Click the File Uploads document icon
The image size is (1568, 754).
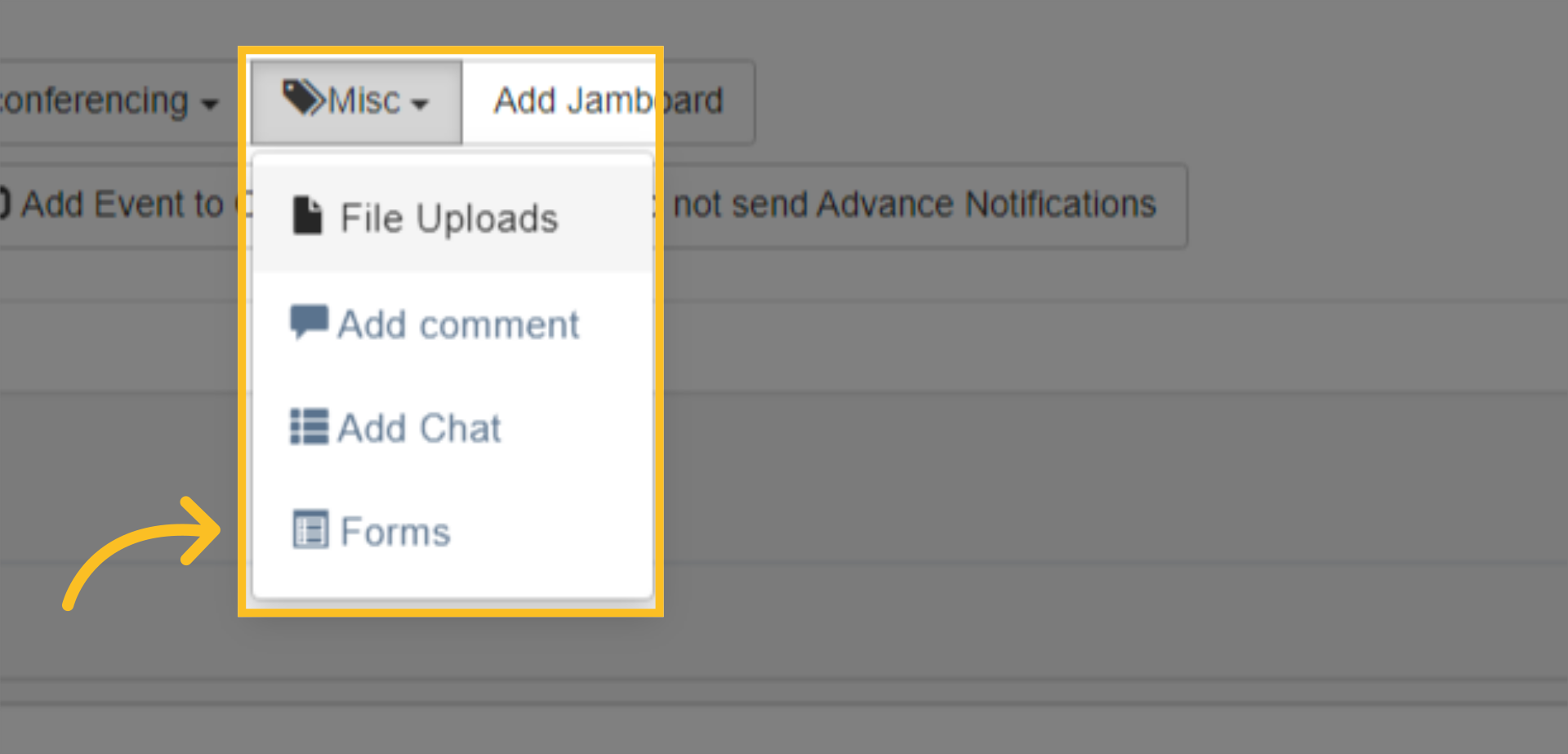[x=307, y=216]
